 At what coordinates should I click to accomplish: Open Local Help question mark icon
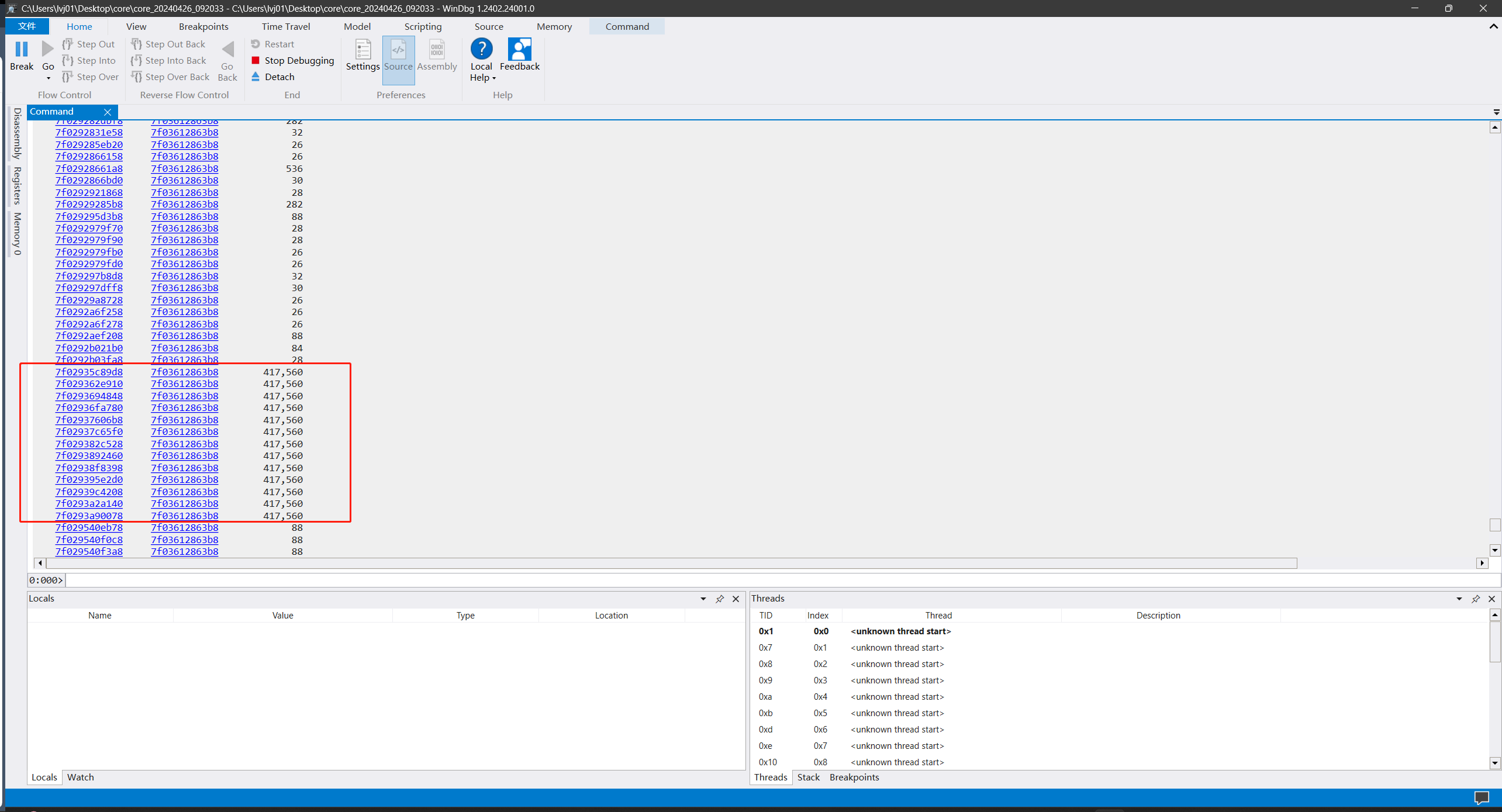pyautogui.click(x=481, y=49)
